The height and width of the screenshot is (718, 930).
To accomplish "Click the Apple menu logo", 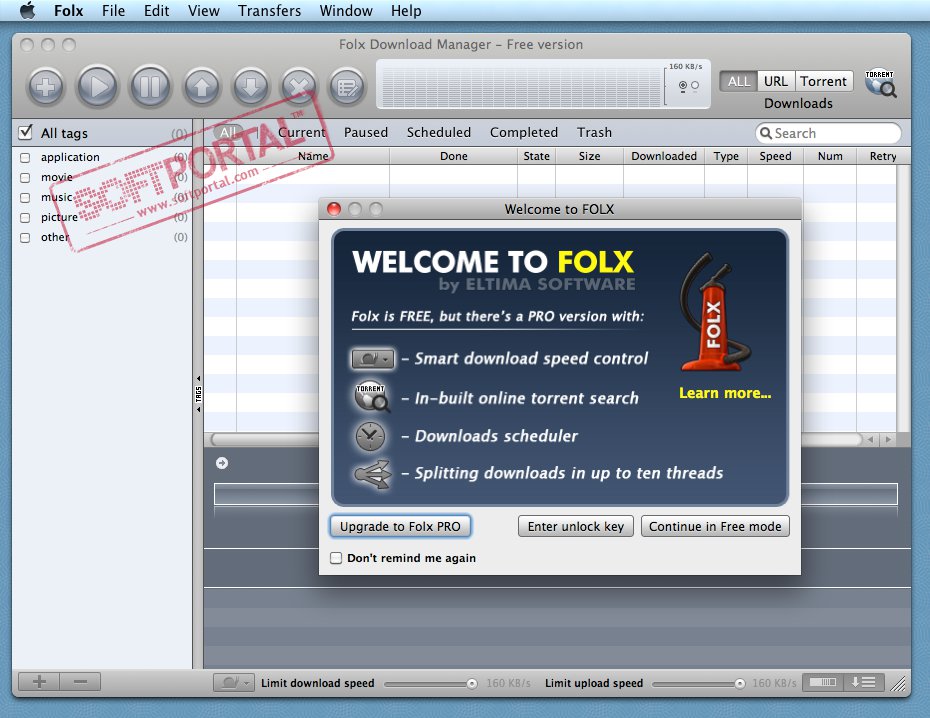I will coord(27,11).
